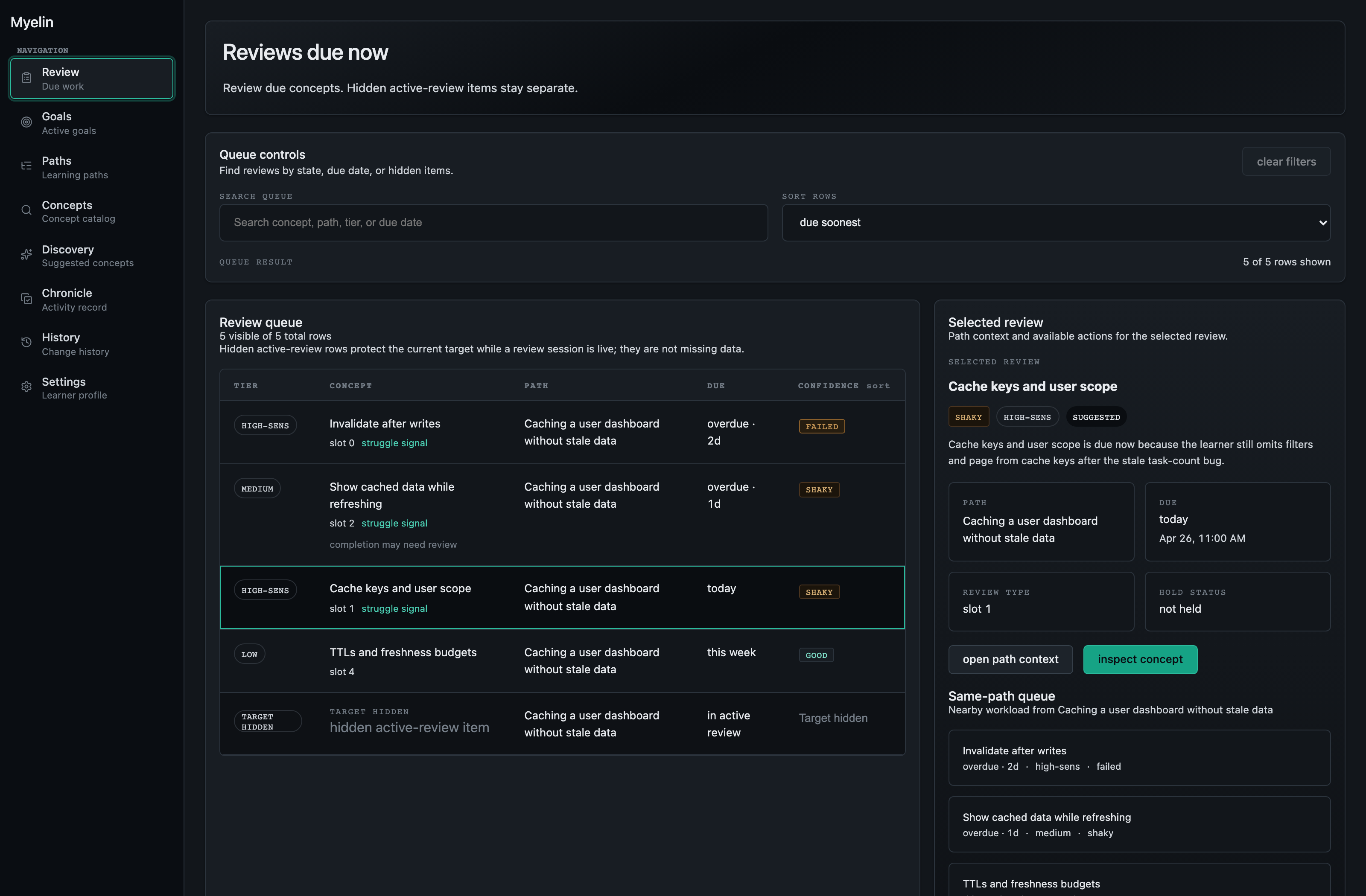
Task: Click the CONCEPT column header
Action: (351, 385)
